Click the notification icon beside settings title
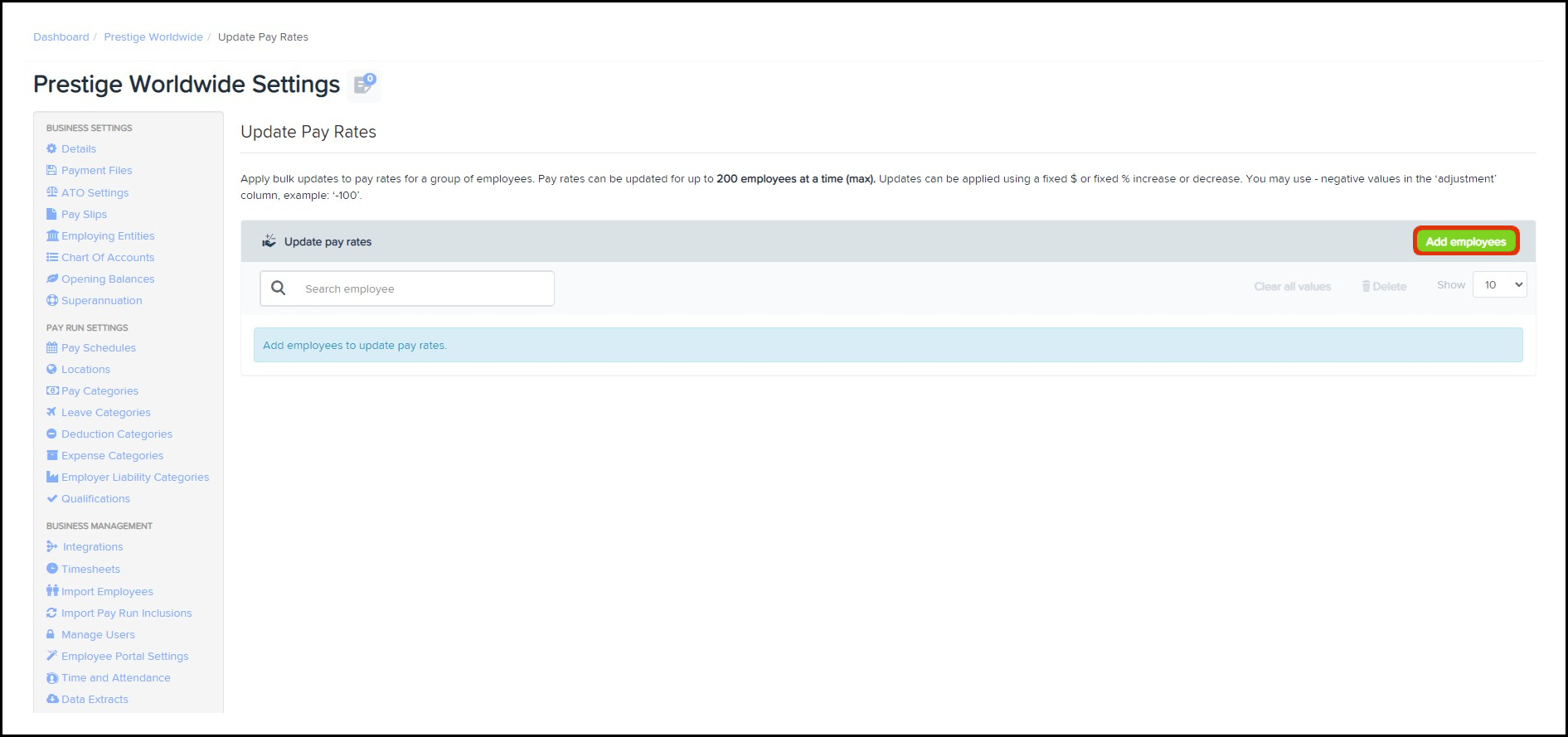This screenshot has height=737, width=1568. tap(364, 84)
